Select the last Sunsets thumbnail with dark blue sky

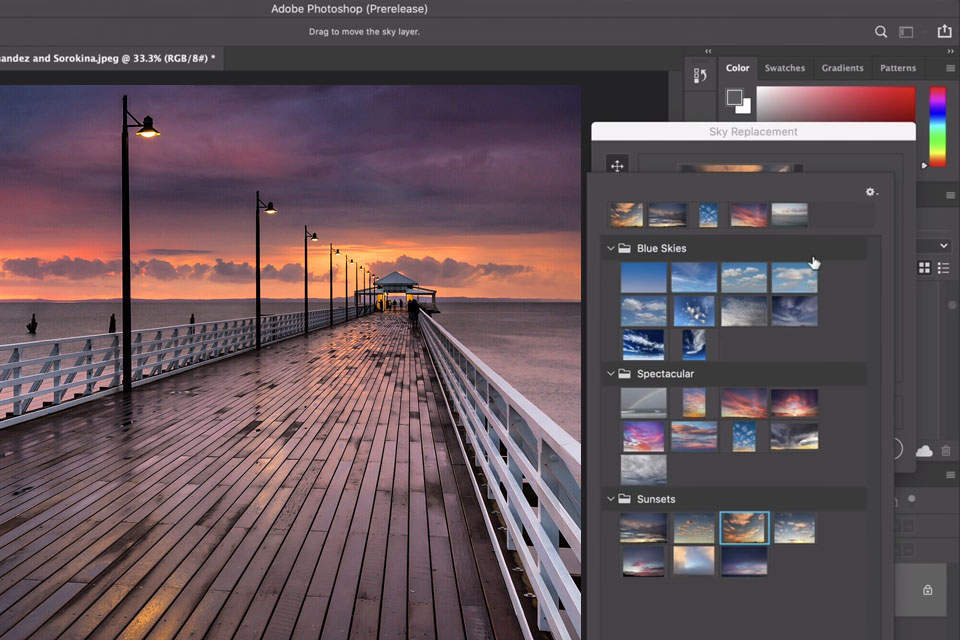(x=744, y=561)
